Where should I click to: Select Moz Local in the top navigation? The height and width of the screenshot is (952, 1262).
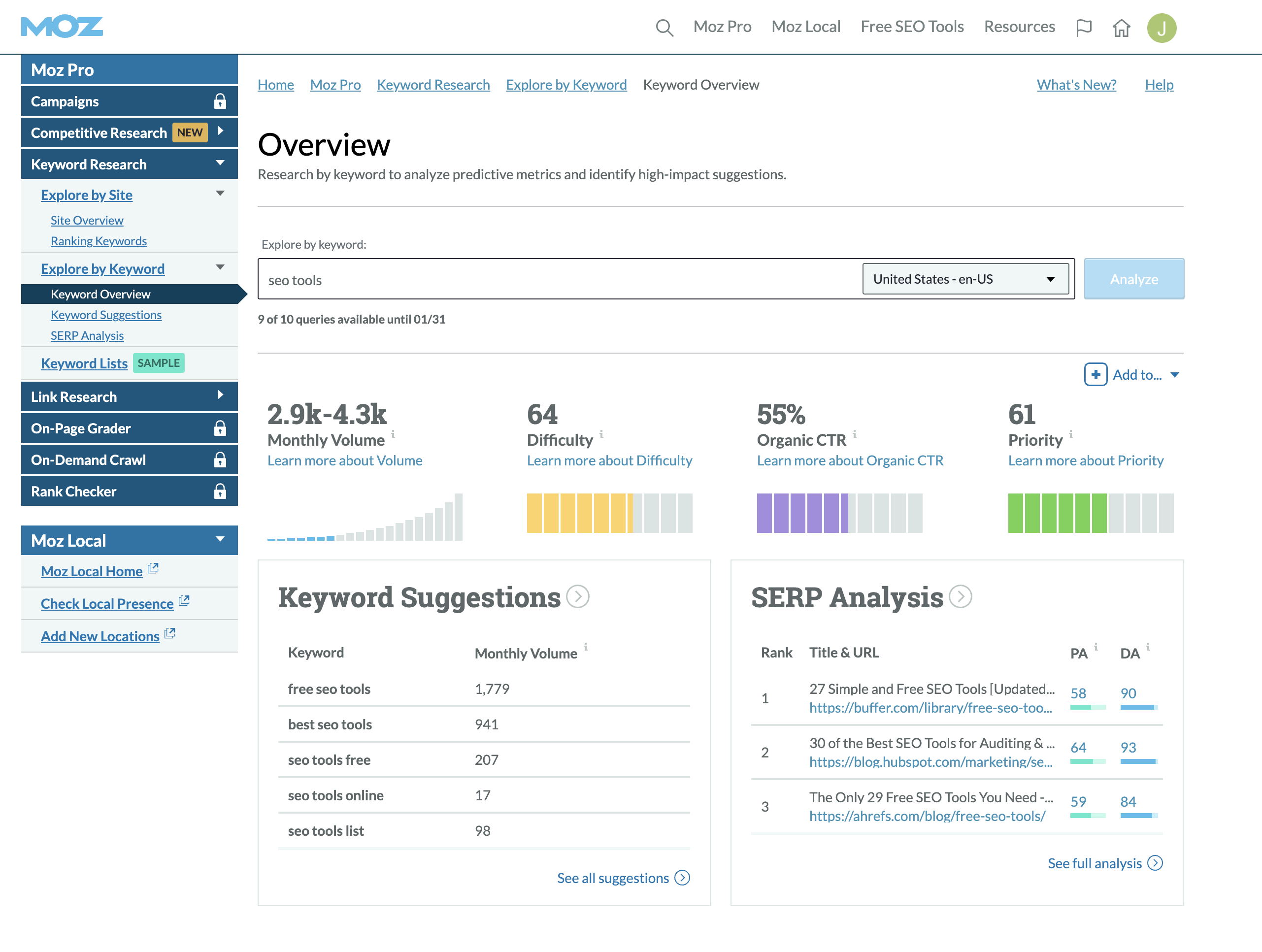click(x=805, y=26)
